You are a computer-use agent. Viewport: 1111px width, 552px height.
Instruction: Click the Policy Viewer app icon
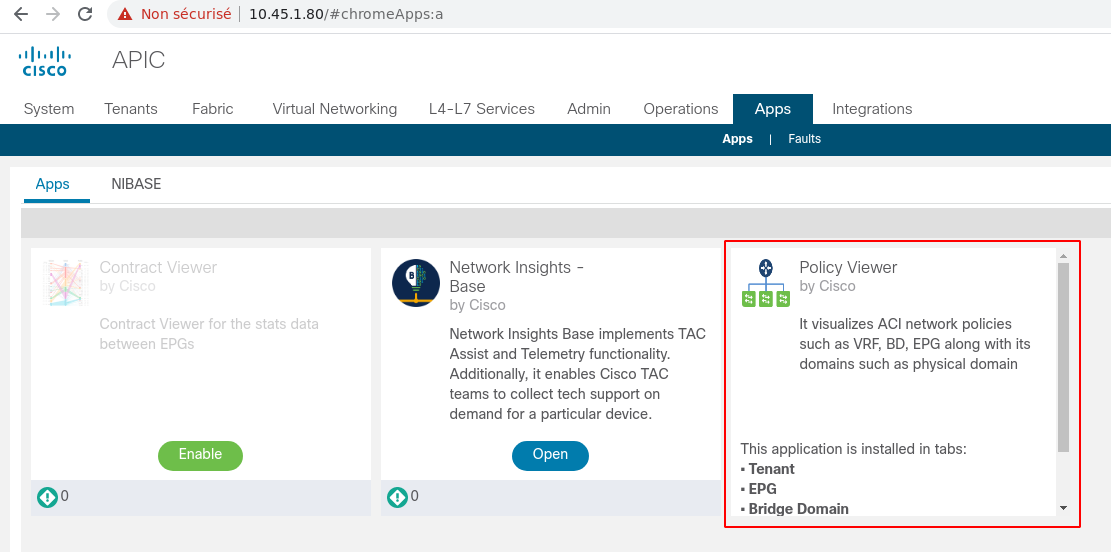click(766, 283)
